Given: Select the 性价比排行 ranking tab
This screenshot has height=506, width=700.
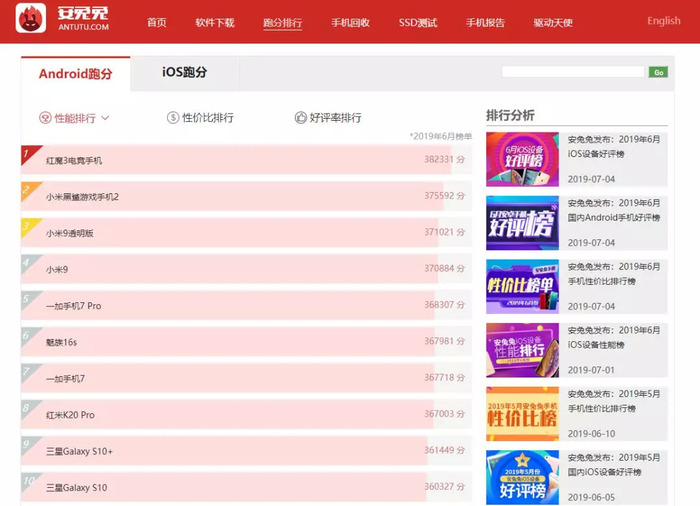Looking at the screenshot, I should 200,118.
